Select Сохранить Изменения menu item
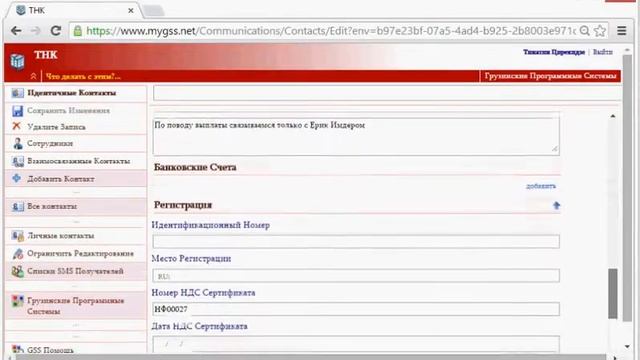Viewport: 640px width, 360px height. tap(68, 111)
